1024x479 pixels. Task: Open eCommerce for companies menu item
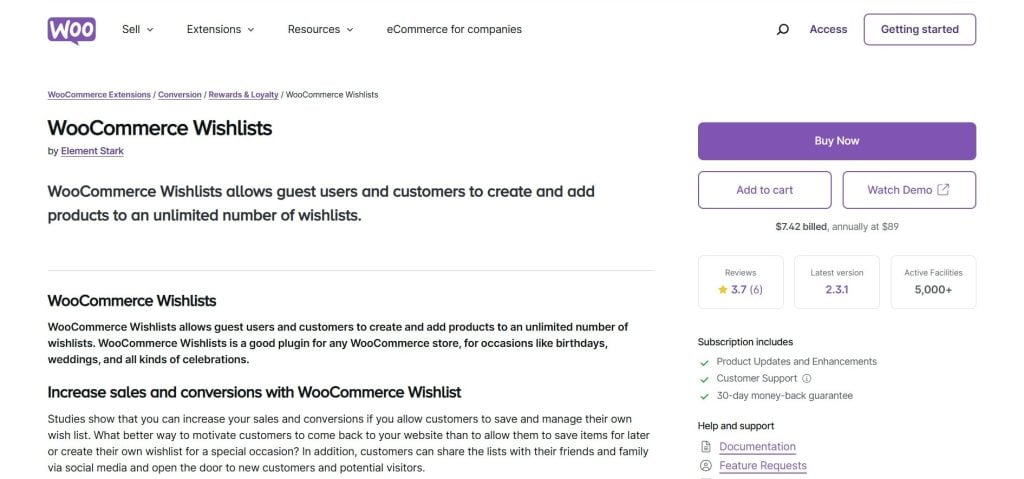tap(454, 30)
